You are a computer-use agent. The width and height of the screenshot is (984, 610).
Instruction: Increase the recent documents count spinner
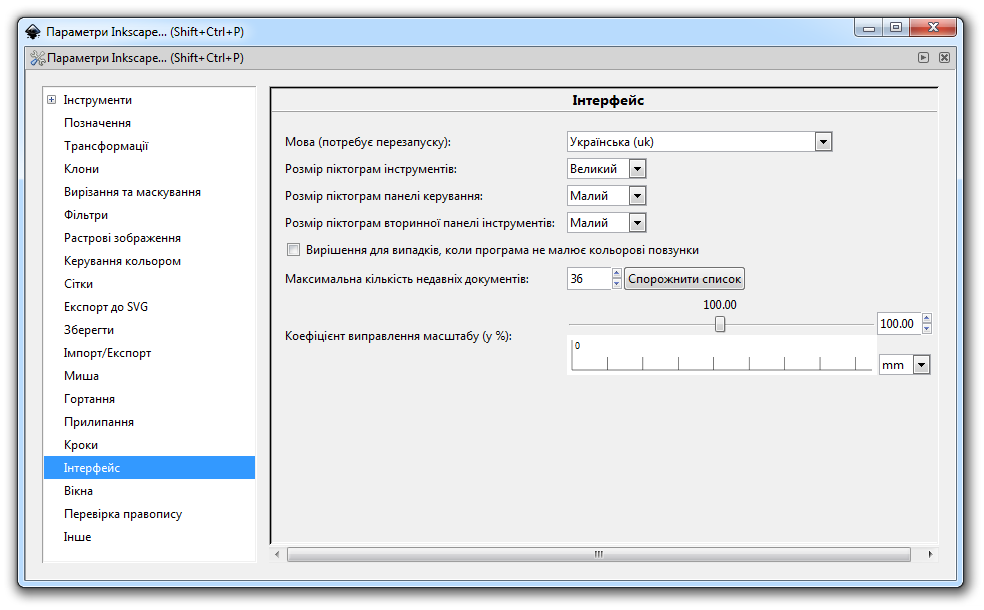(617, 274)
